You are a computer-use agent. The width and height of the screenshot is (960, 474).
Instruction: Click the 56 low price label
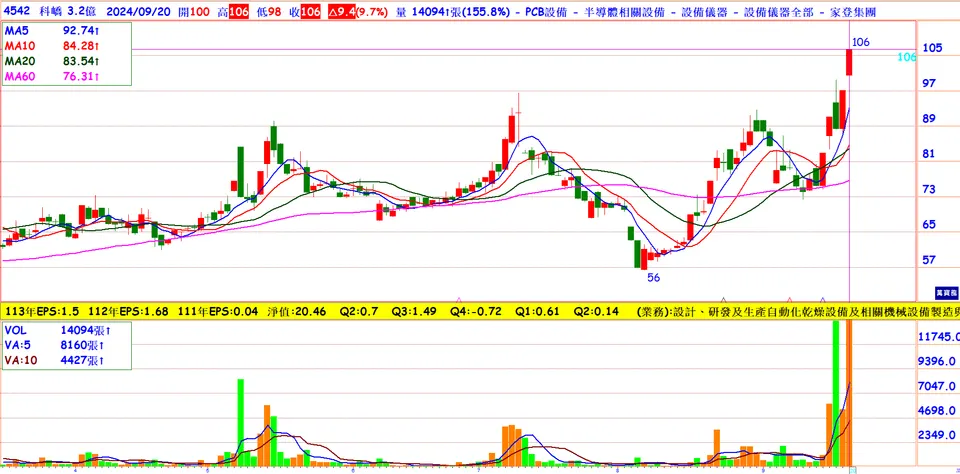(654, 277)
